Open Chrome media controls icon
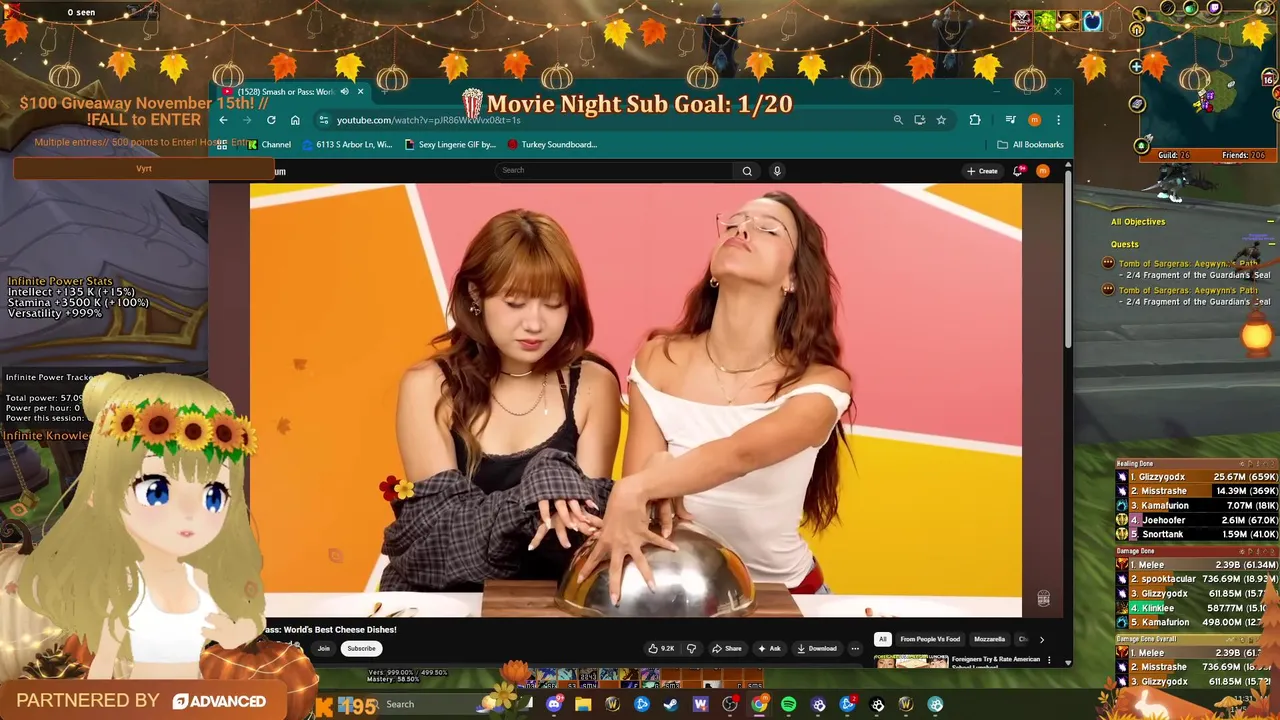The height and width of the screenshot is (720, 1280). tap(1010, 120)
